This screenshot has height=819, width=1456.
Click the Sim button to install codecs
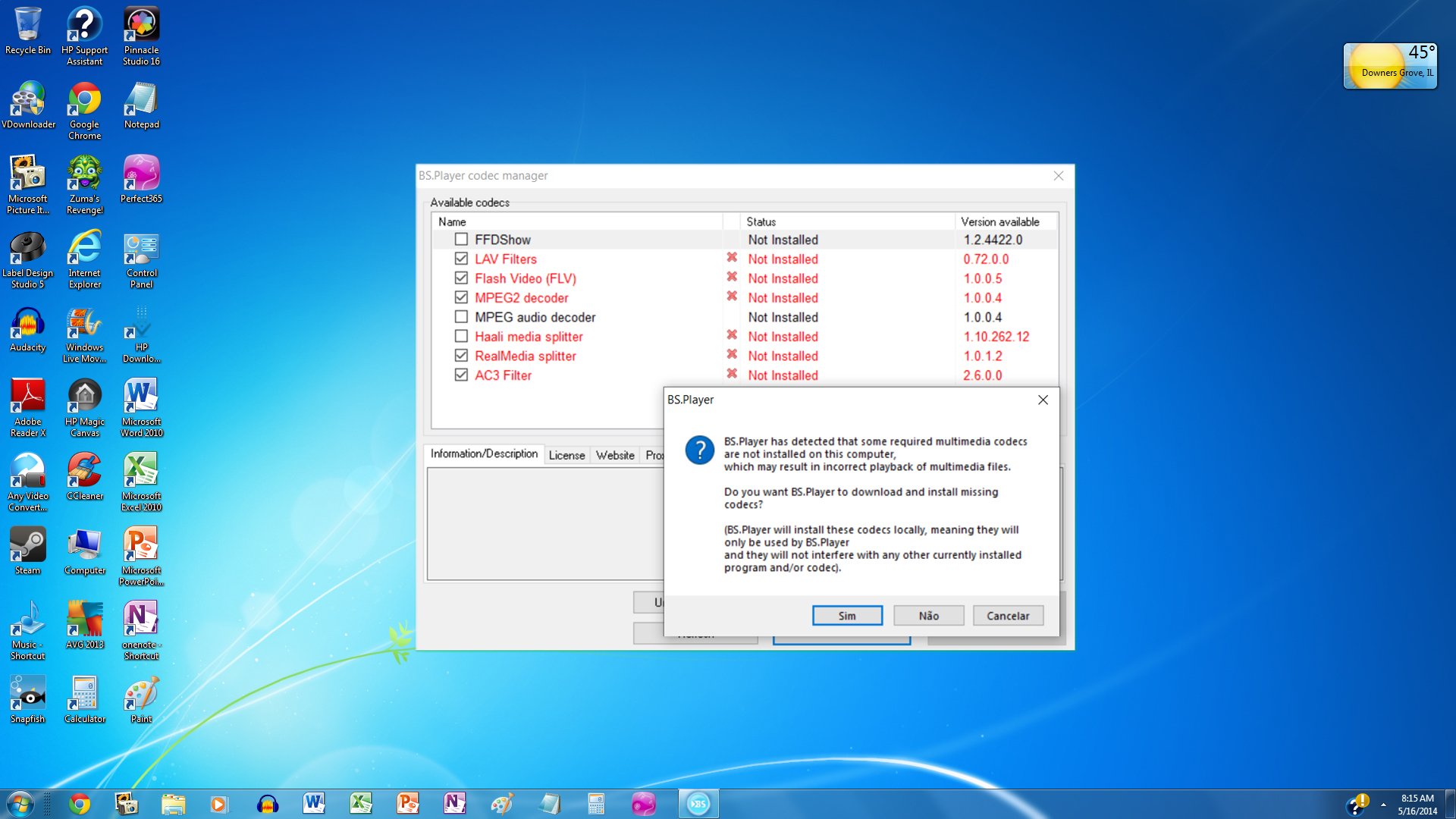(x=846, y=615)
